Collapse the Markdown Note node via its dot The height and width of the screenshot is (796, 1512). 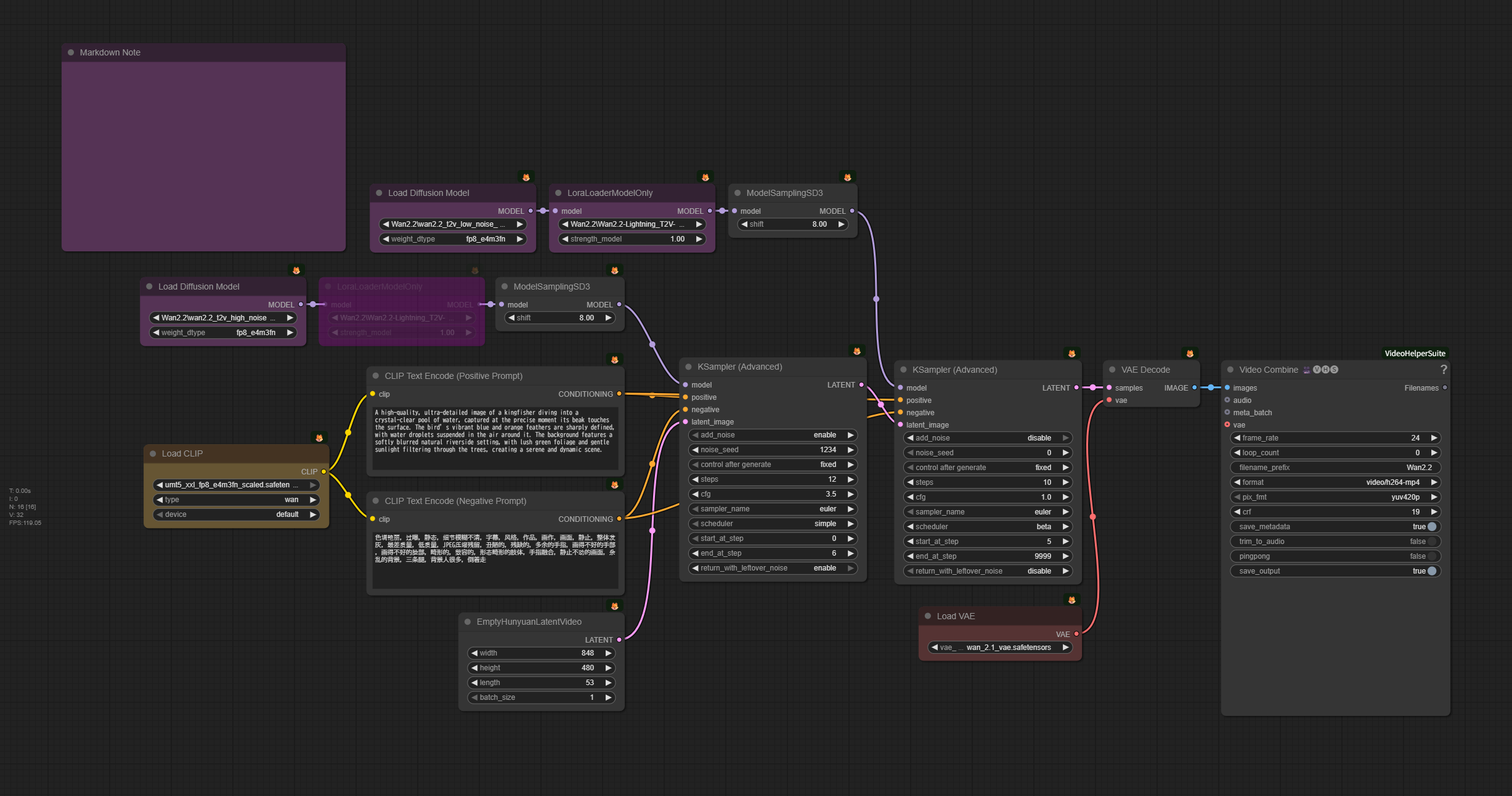[x=71, y=52]
